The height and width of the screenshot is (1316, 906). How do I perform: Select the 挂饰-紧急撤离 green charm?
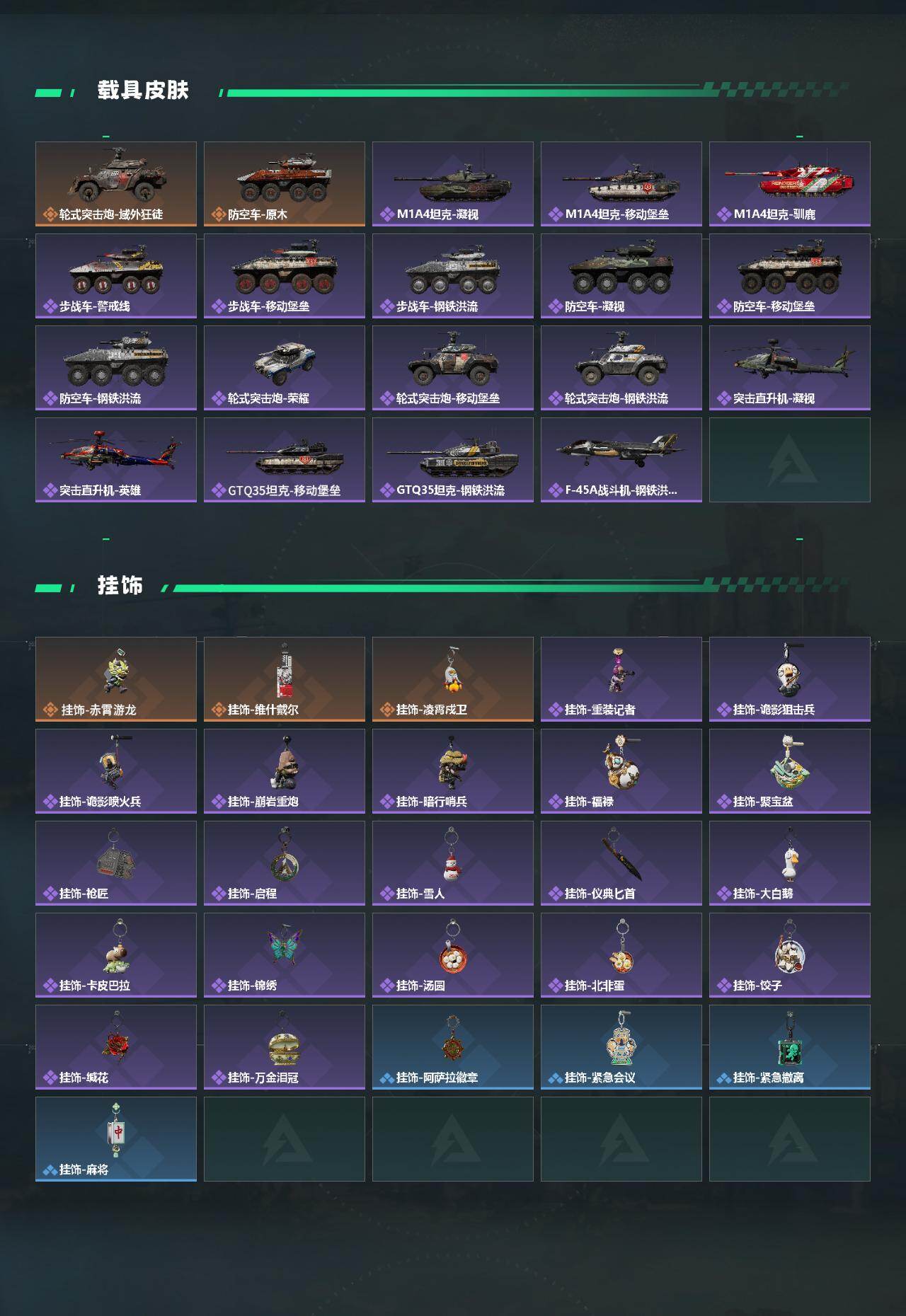pyautogui.click(x=790, y=1047)
